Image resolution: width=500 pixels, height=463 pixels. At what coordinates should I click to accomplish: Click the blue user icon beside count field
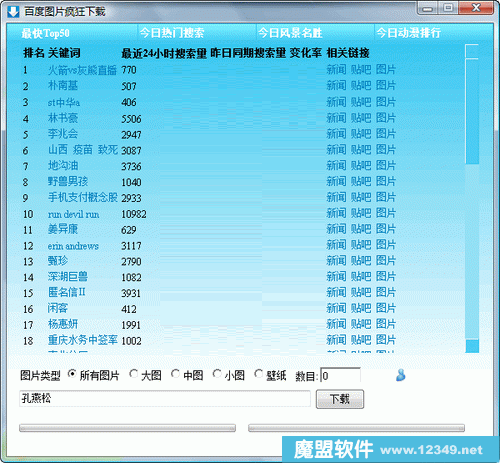(401, 375)
